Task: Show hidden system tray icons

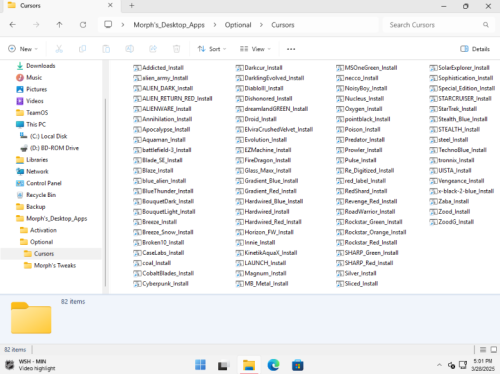Action: click(x=439, y=365)
